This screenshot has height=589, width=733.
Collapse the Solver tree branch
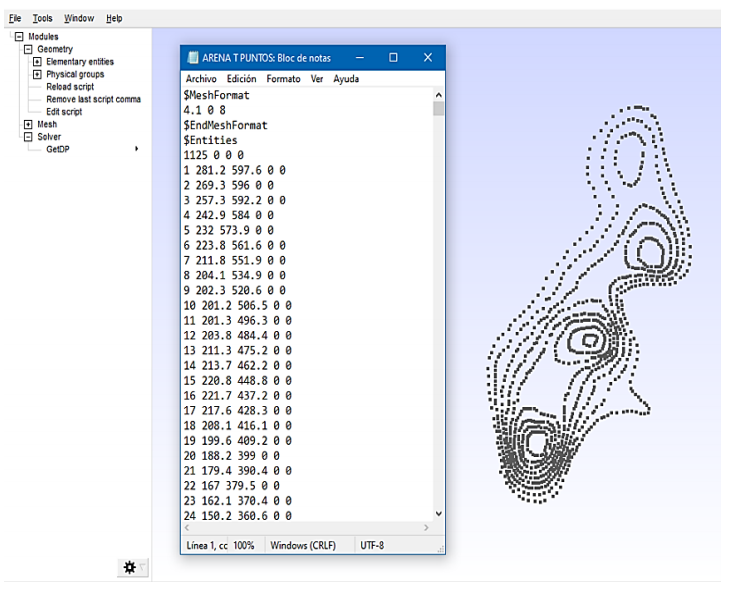point(28,136)
